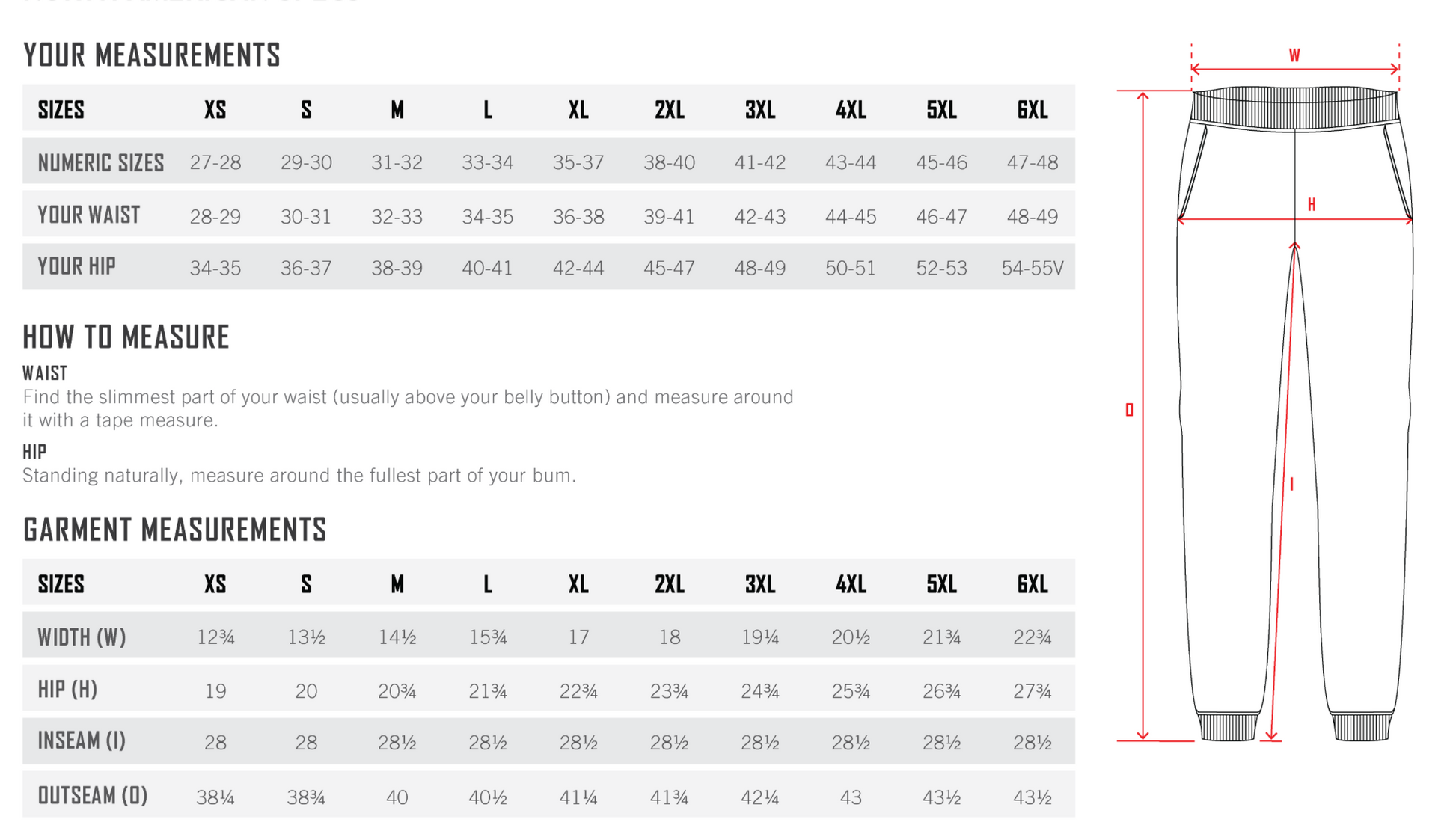Image resolution: width=1456 pixels, height=831 pixels.
Task: Click the 54-55V hip value for 6XL
Action: pyautogui.click(x=1032, y=268)
